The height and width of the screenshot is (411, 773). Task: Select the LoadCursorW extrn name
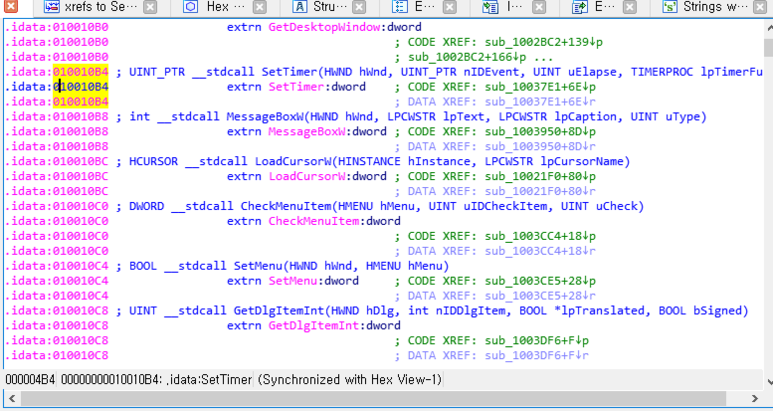click(306, 176)
